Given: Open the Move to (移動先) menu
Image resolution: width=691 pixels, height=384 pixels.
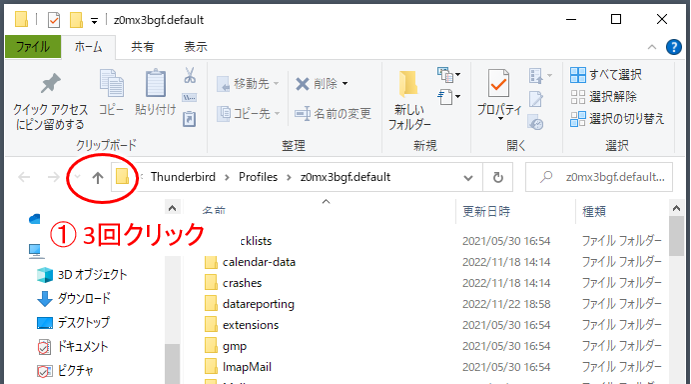Looking at the screenshot, I should pyautogui.click(x=248, y=83).
